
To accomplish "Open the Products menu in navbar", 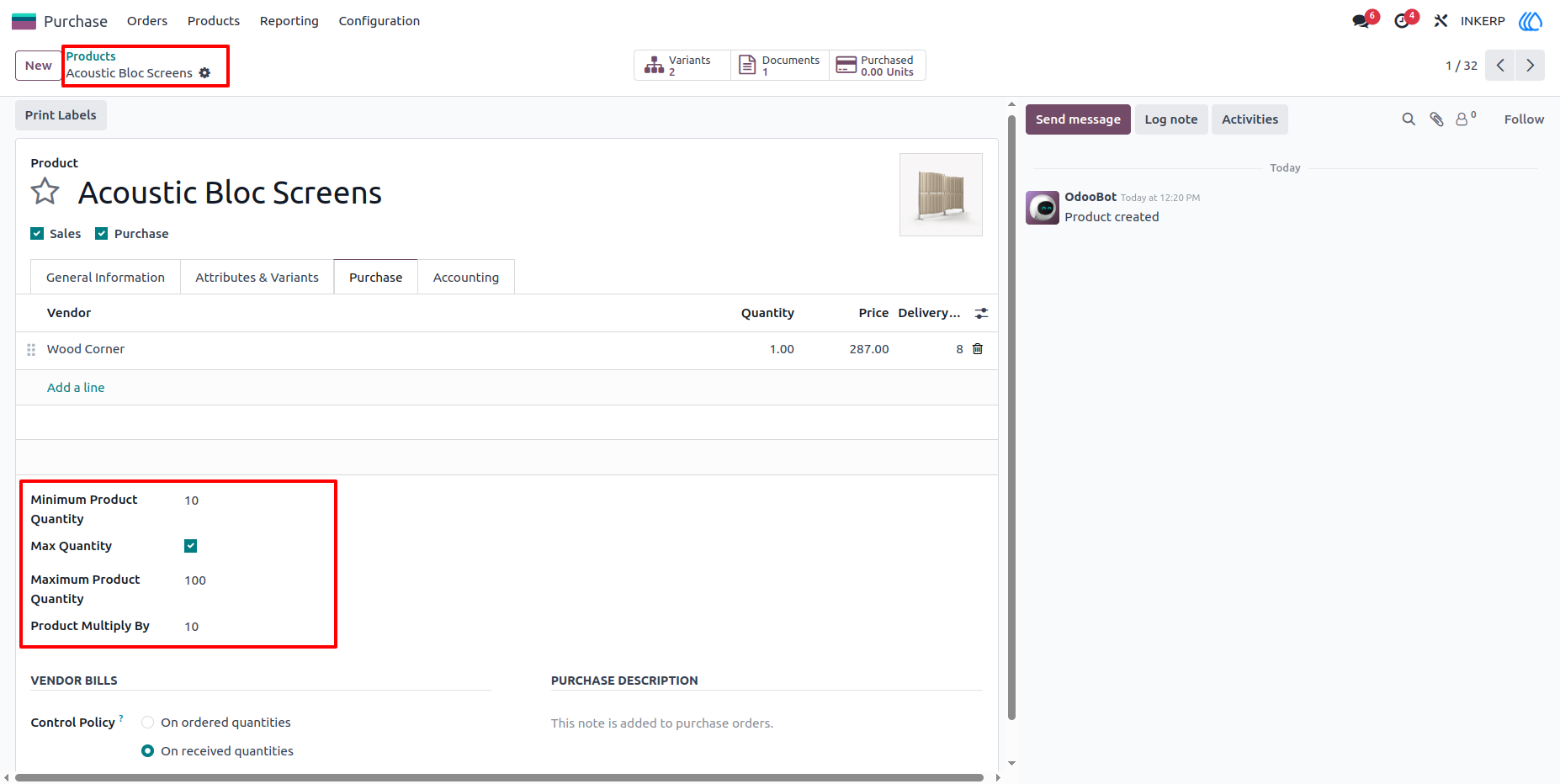I will click(x=214, y=21).
